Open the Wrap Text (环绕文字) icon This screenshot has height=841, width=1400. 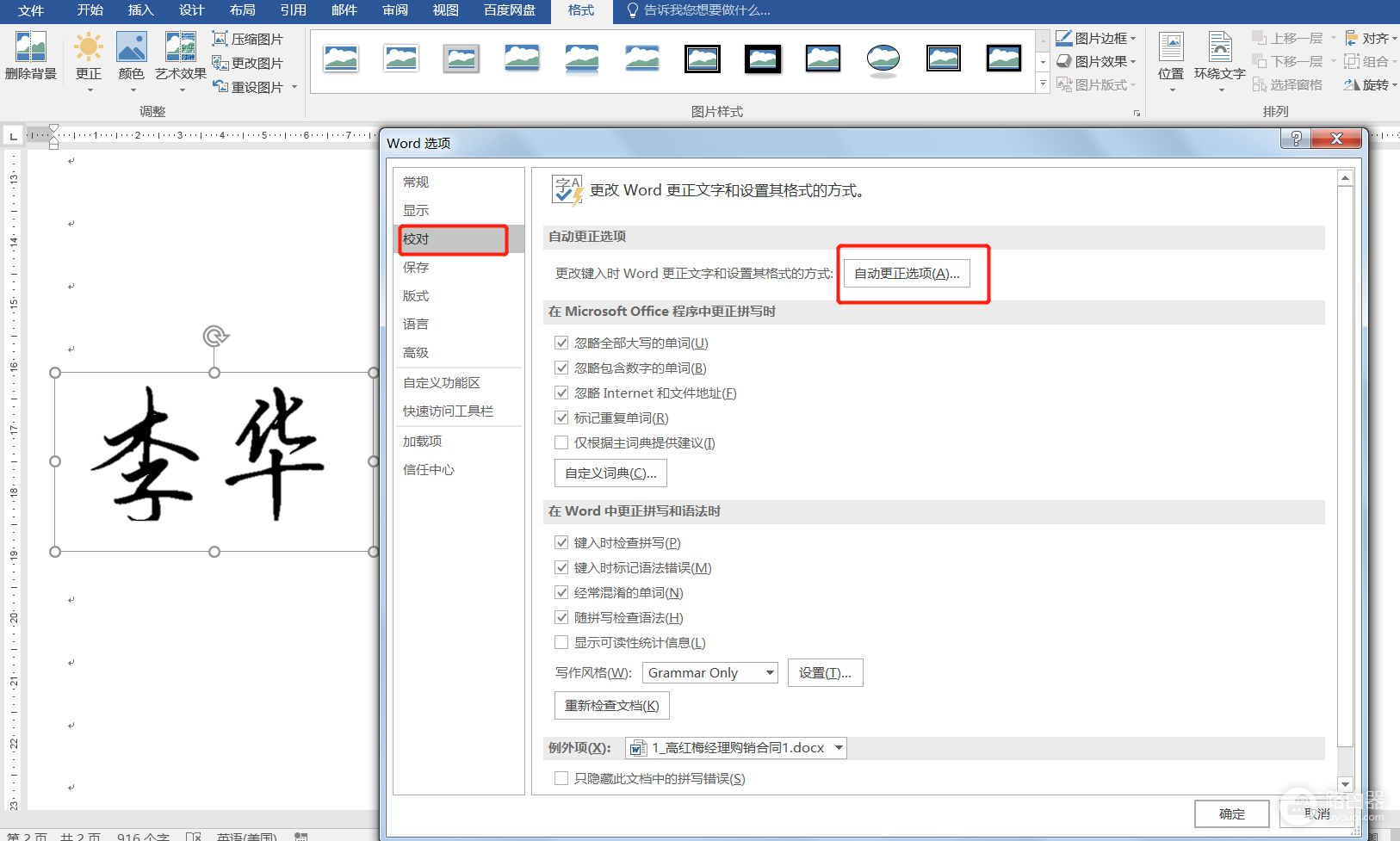[x=1219, y=48]
